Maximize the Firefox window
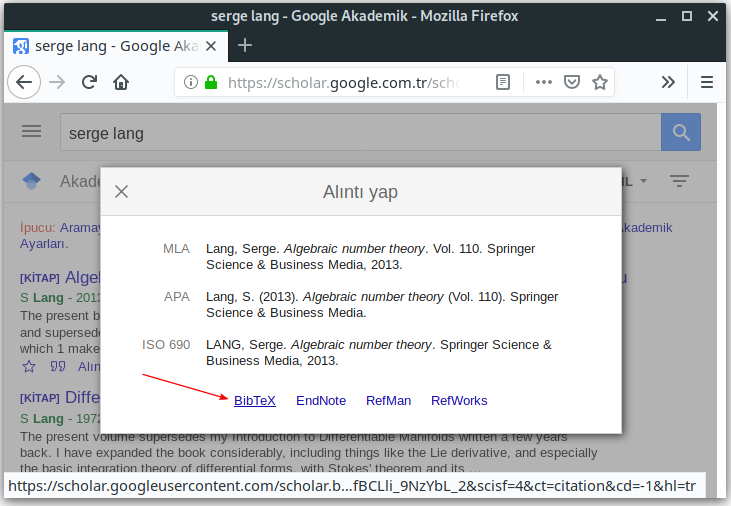This screenshot has width=731, height=506. coord(687,16)
